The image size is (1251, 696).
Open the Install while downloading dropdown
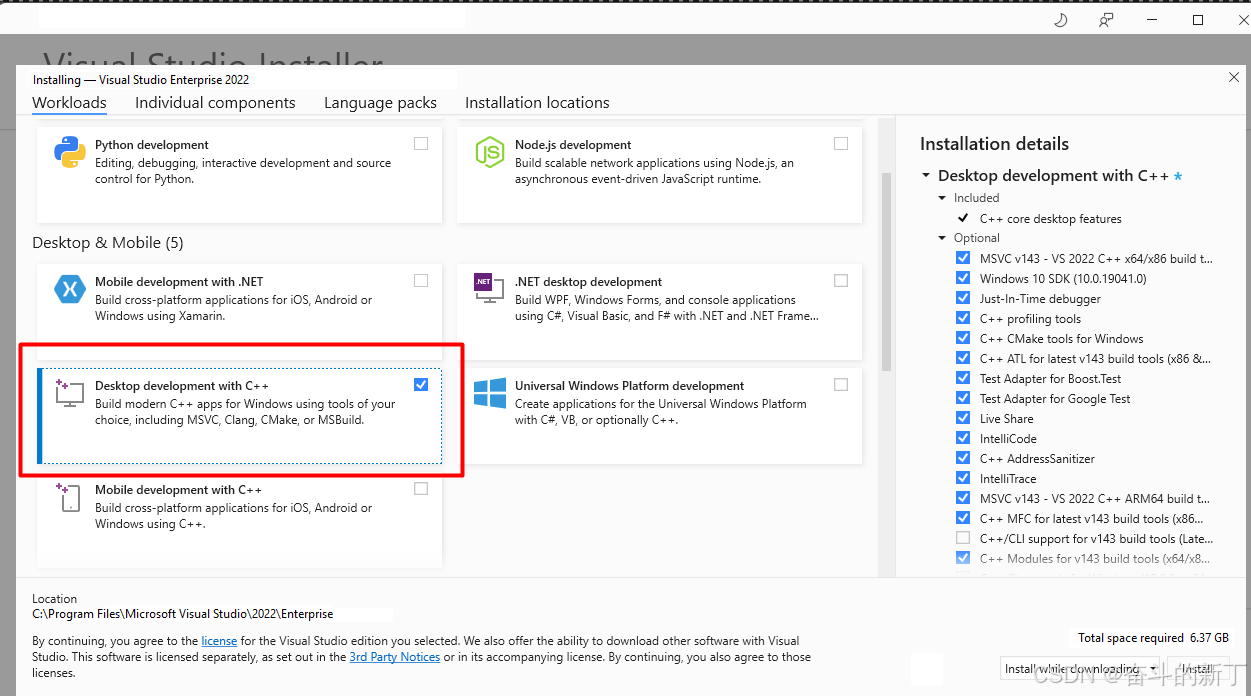tap(1080, 669)
